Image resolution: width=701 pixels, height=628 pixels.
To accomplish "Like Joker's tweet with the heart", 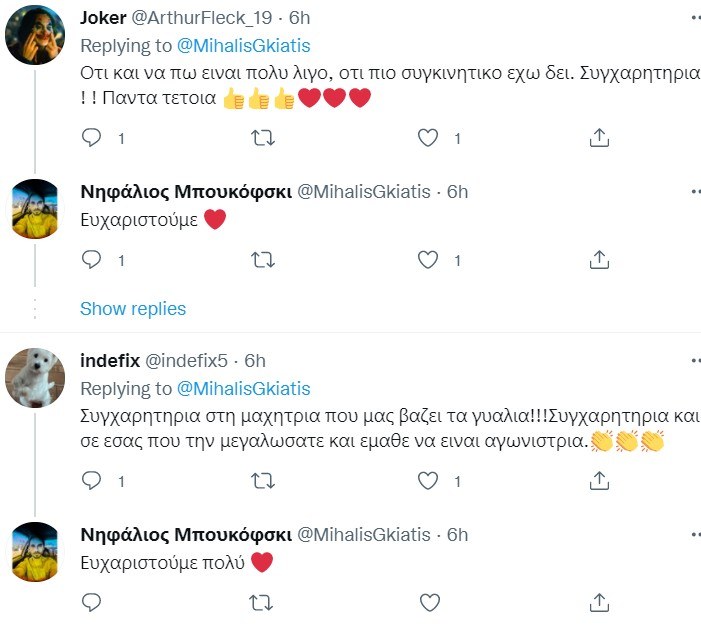I will 429,138.
